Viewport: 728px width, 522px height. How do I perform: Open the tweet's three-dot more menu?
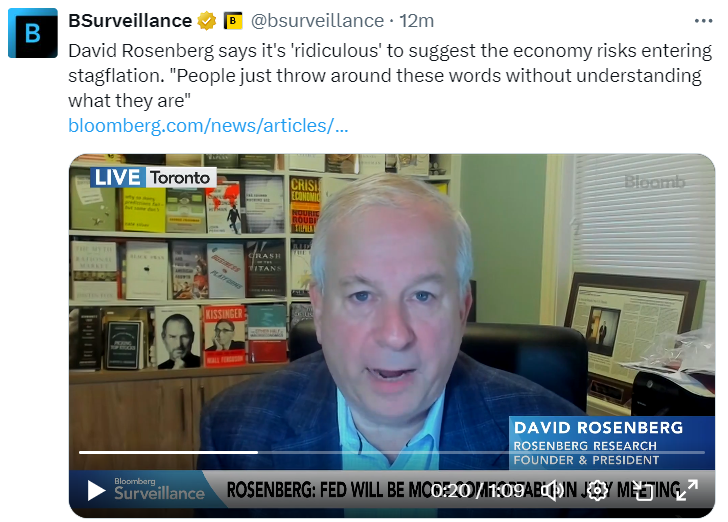(x=703, y=21)
